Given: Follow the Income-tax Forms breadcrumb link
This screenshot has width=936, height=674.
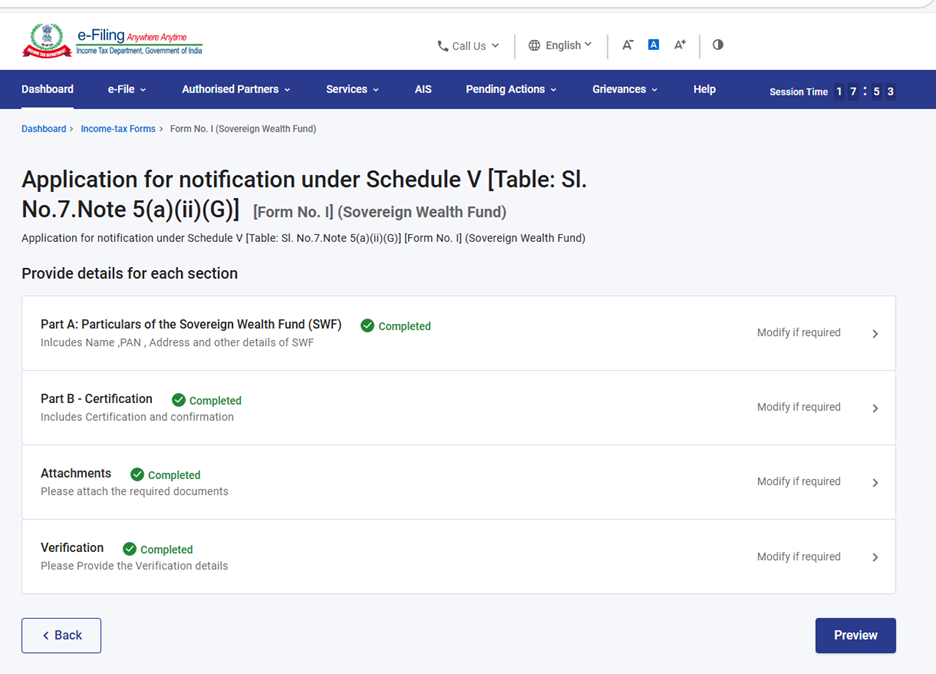Looking at the screenshot, I should pyautogui.click(x=118, y=129).
